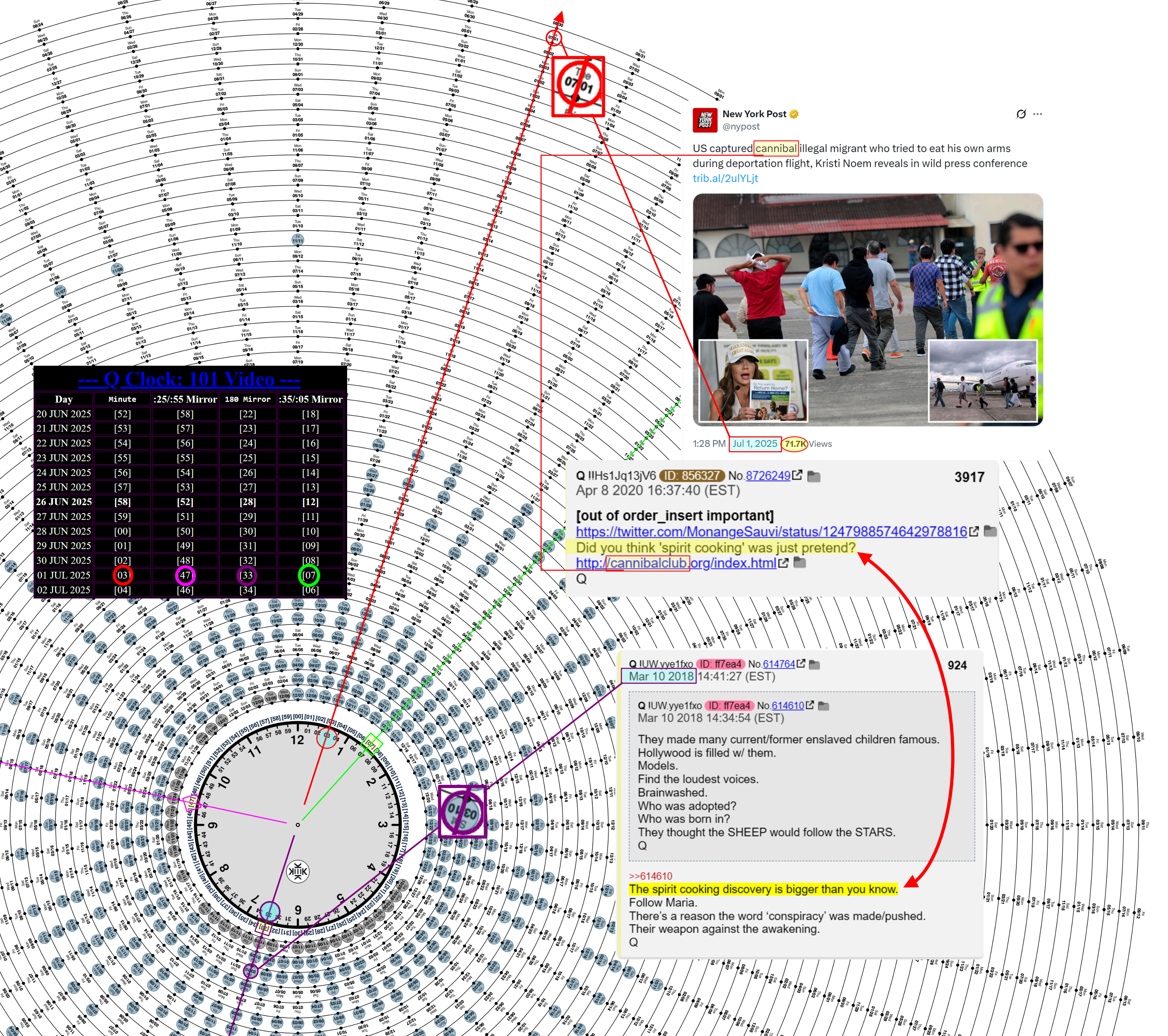Screen dimensions: 1168x1036
Task: Click the 180 Mirror column header
Action: [247, 399]
